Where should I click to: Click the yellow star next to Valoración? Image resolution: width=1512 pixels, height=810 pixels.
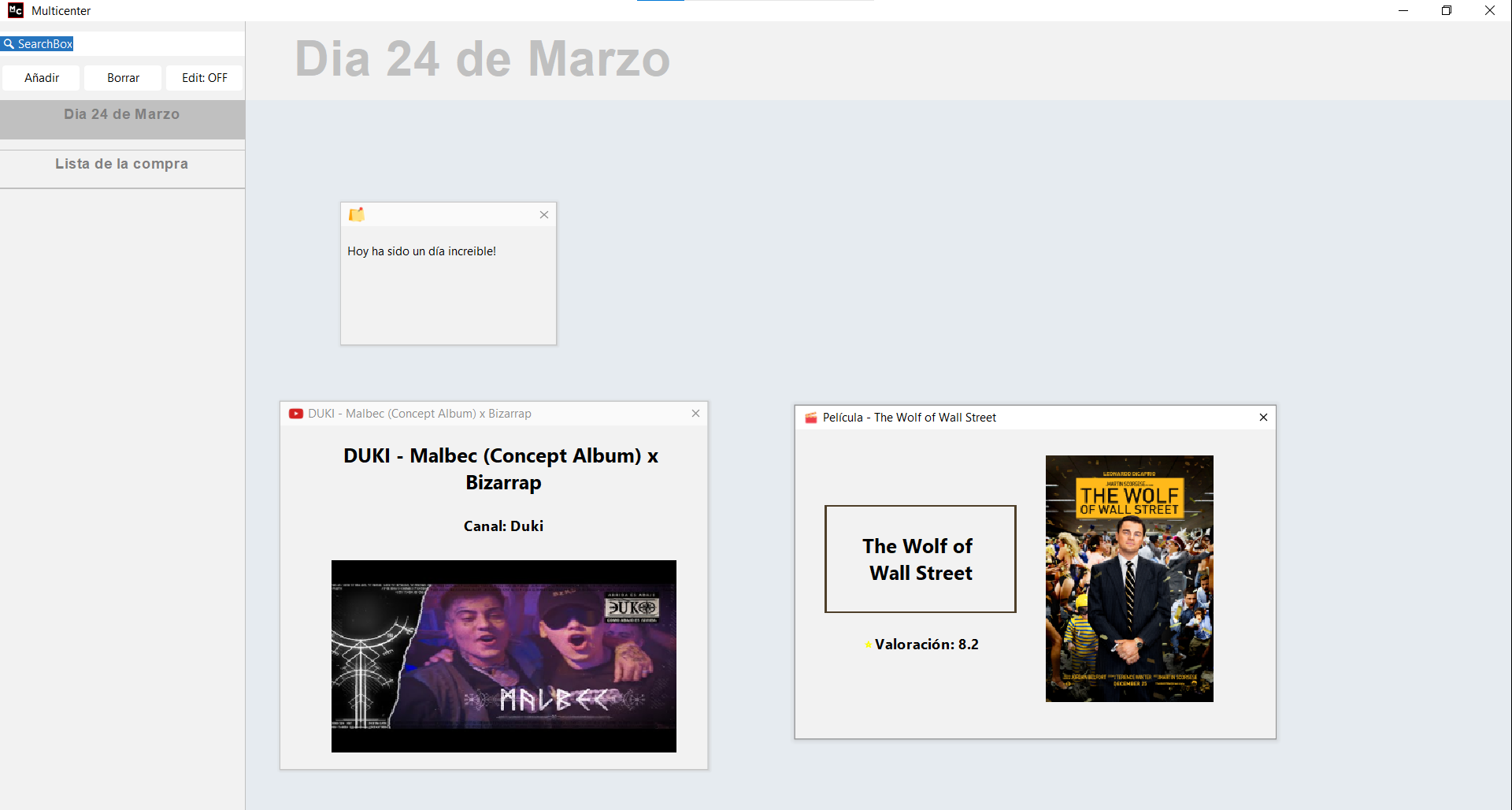[x=868, y=645]
